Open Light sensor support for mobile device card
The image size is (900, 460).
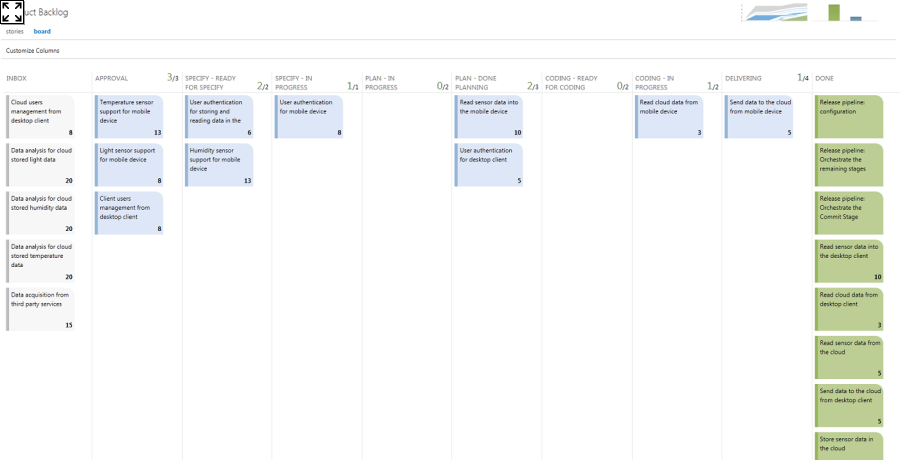pyautogui.click(x=129, y=165)
